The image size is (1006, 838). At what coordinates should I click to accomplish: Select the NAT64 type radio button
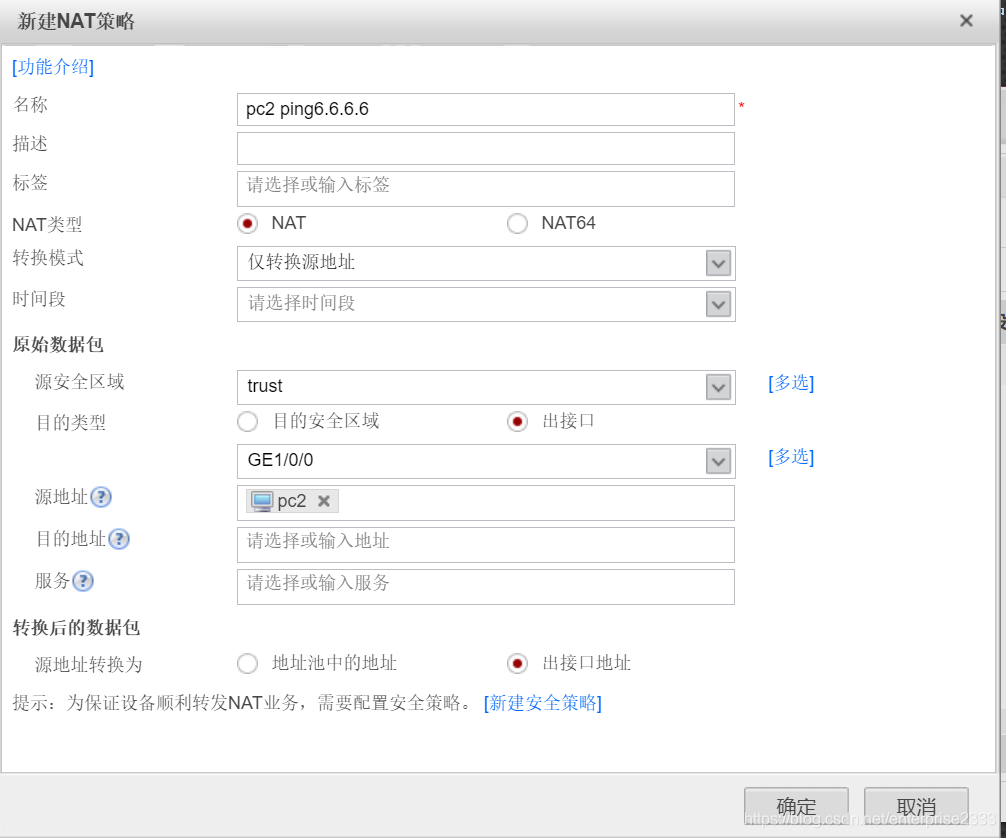coord(517,224)
